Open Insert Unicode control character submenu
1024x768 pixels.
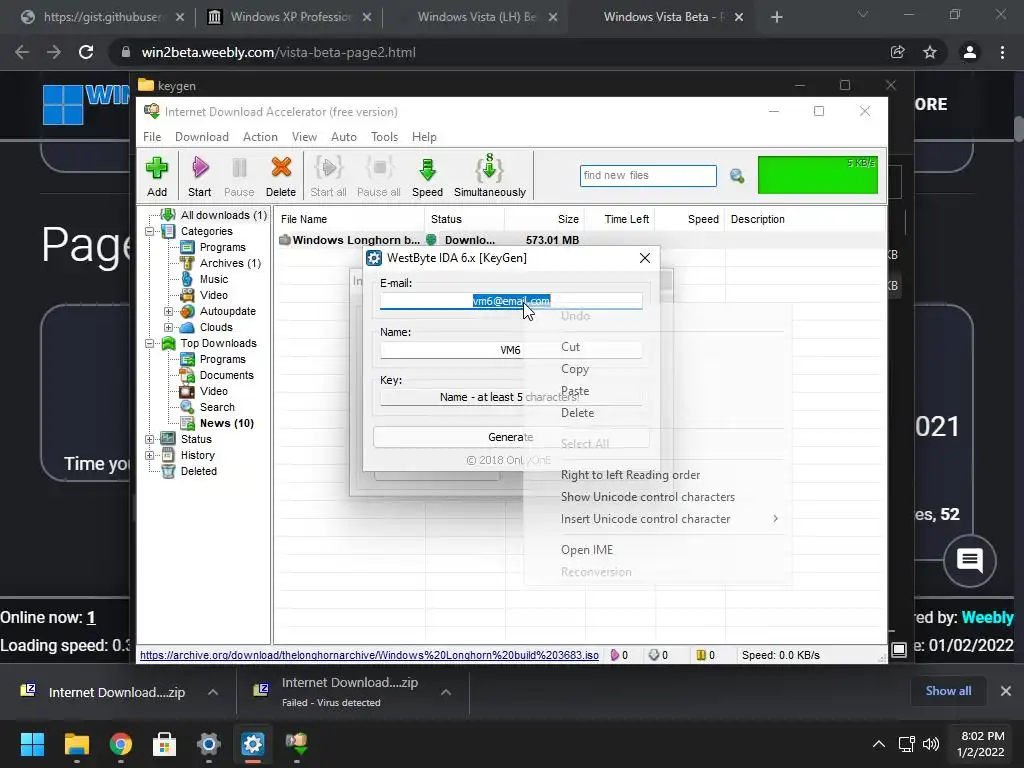pos(658,519)
